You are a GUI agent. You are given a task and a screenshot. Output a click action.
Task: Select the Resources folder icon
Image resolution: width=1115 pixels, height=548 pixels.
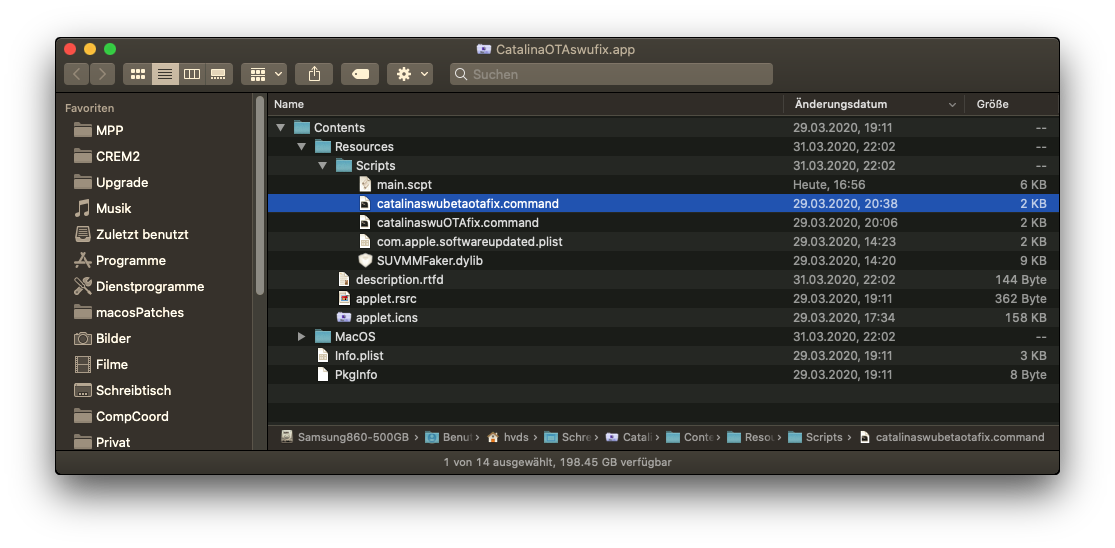coord(323,146)
